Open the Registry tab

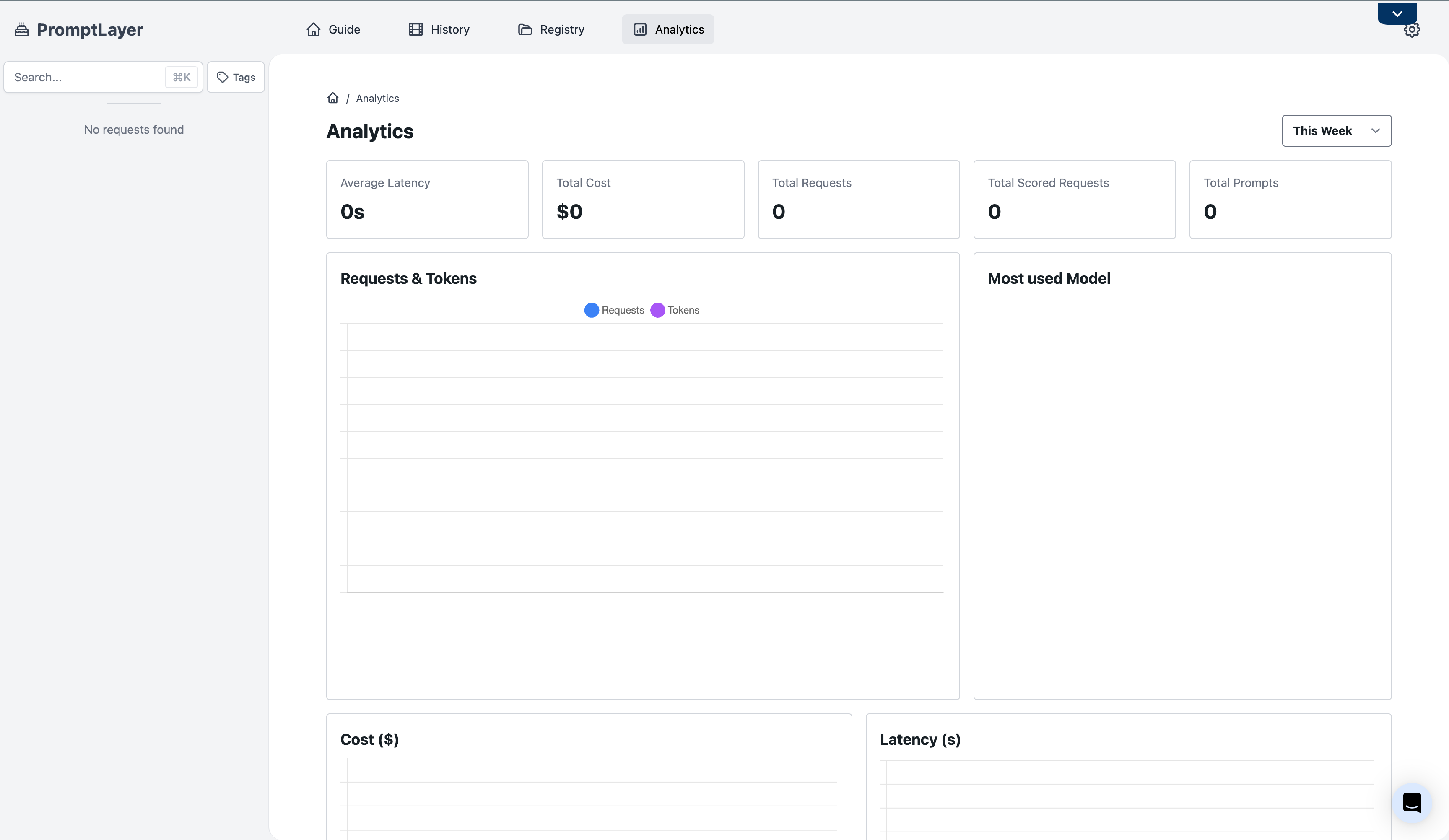point(551,29)
